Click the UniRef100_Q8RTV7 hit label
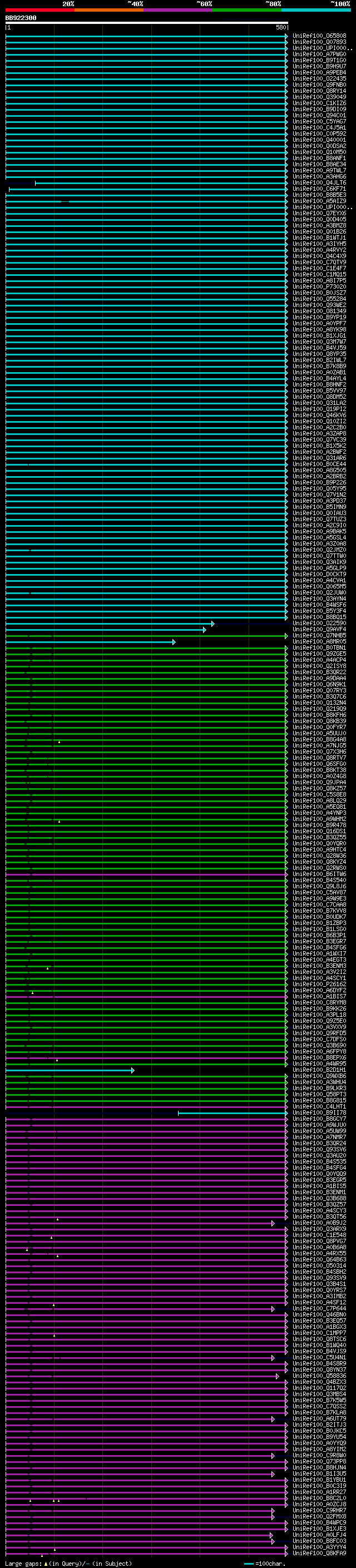Image resolution: width=356 pixels, height=1568 pixels. tap(319, 758)
